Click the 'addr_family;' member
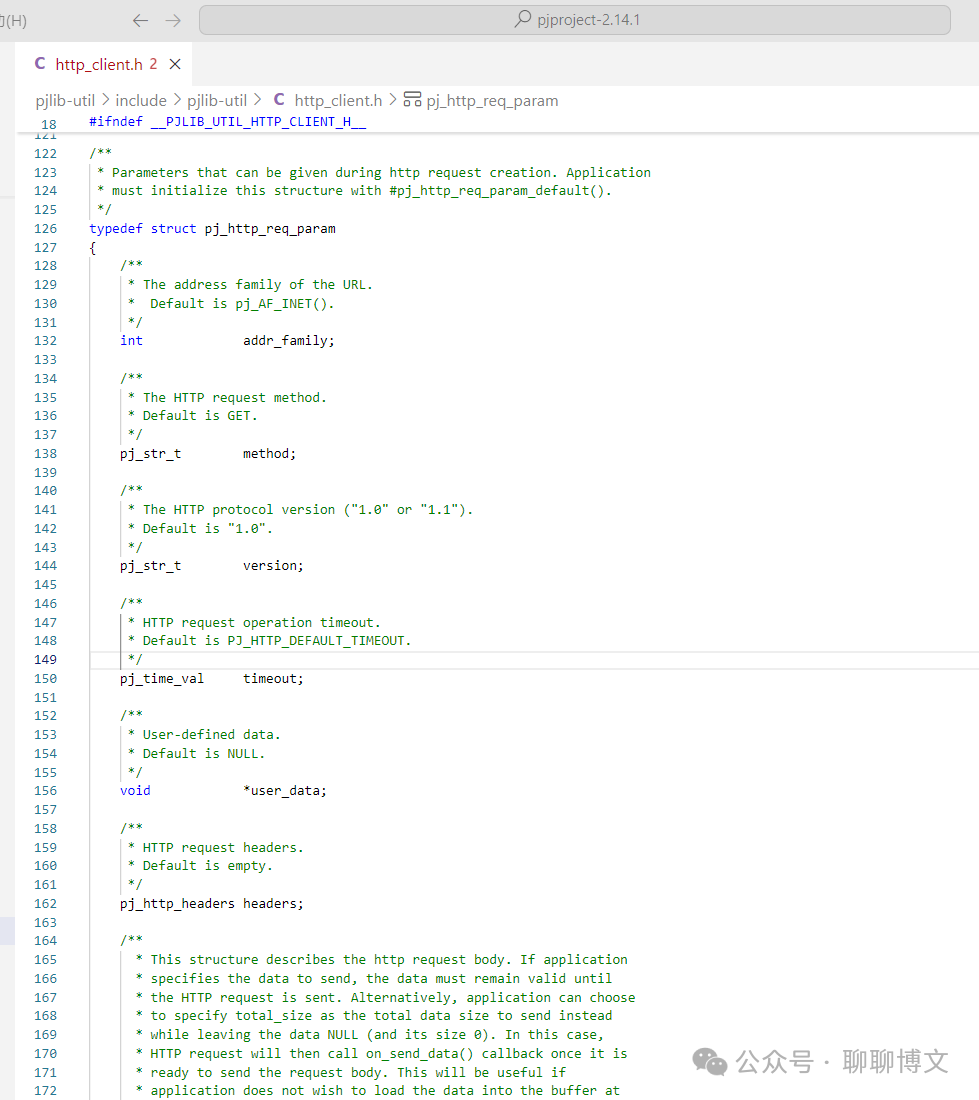The width and height of the screenshot is (979, 1100). [289, 341]
